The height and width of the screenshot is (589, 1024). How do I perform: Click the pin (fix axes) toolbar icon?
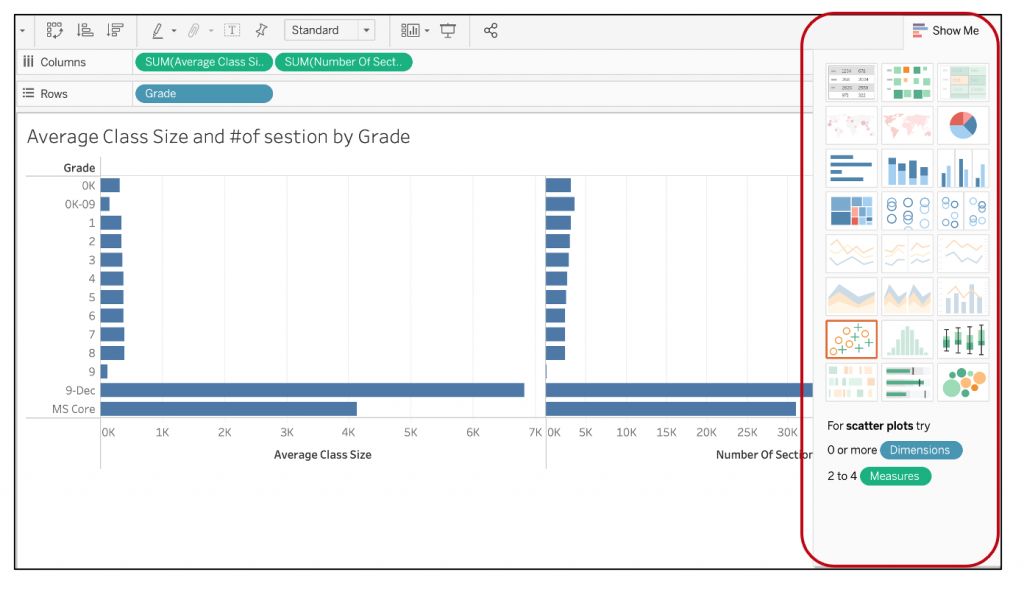point(262,31)
